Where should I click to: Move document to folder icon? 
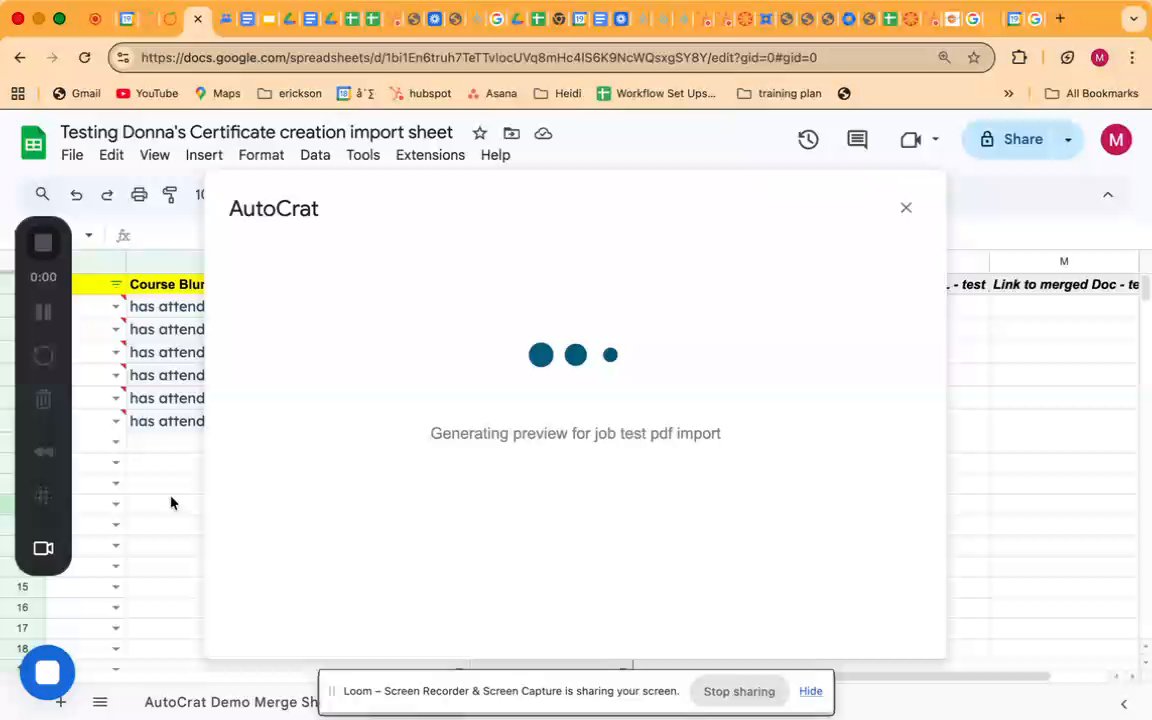tap(511, 133)
